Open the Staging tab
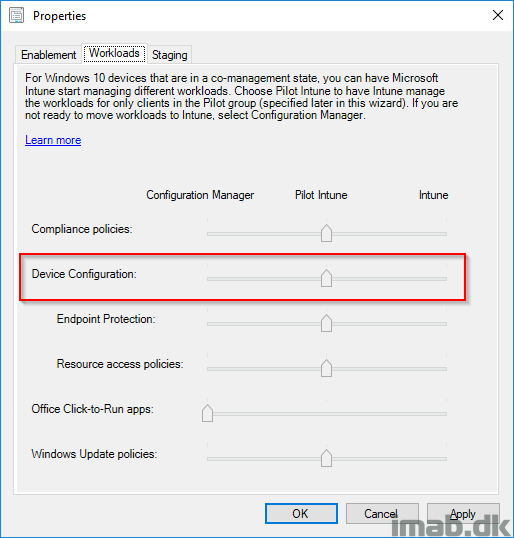The height and width of the screenshot is (538, 514). click(x=170, y=55)
